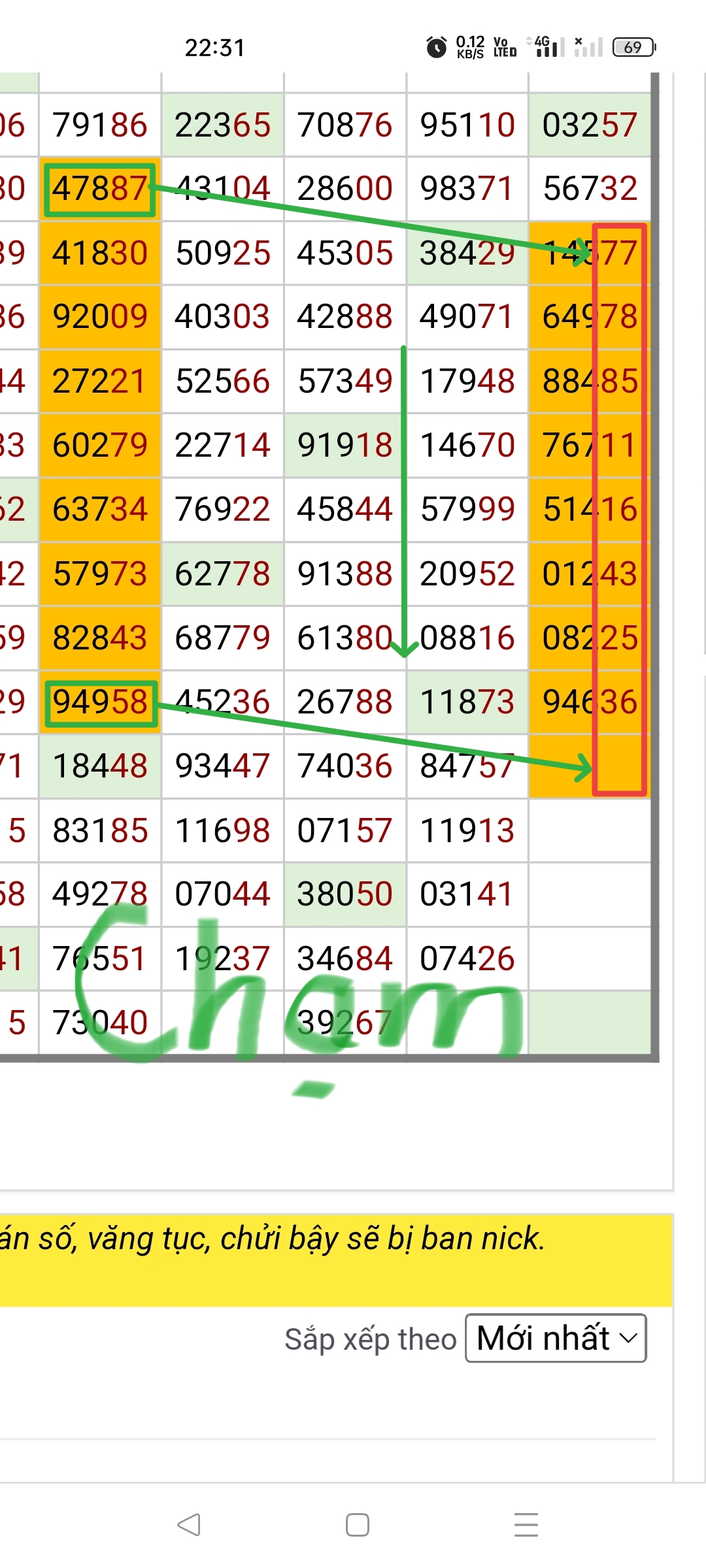Select cell 82843

click(100, 638)
